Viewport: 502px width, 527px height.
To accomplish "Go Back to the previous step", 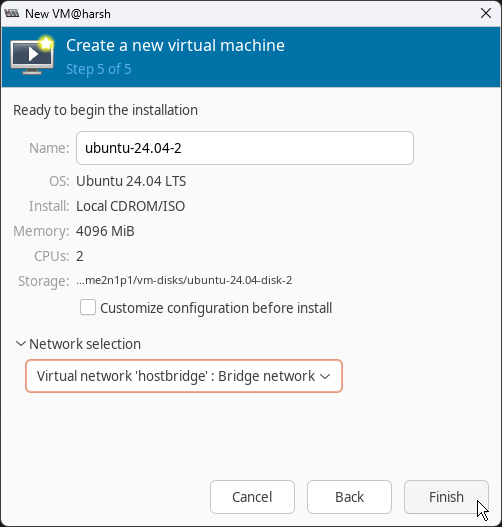I will [x=349, y=497].
